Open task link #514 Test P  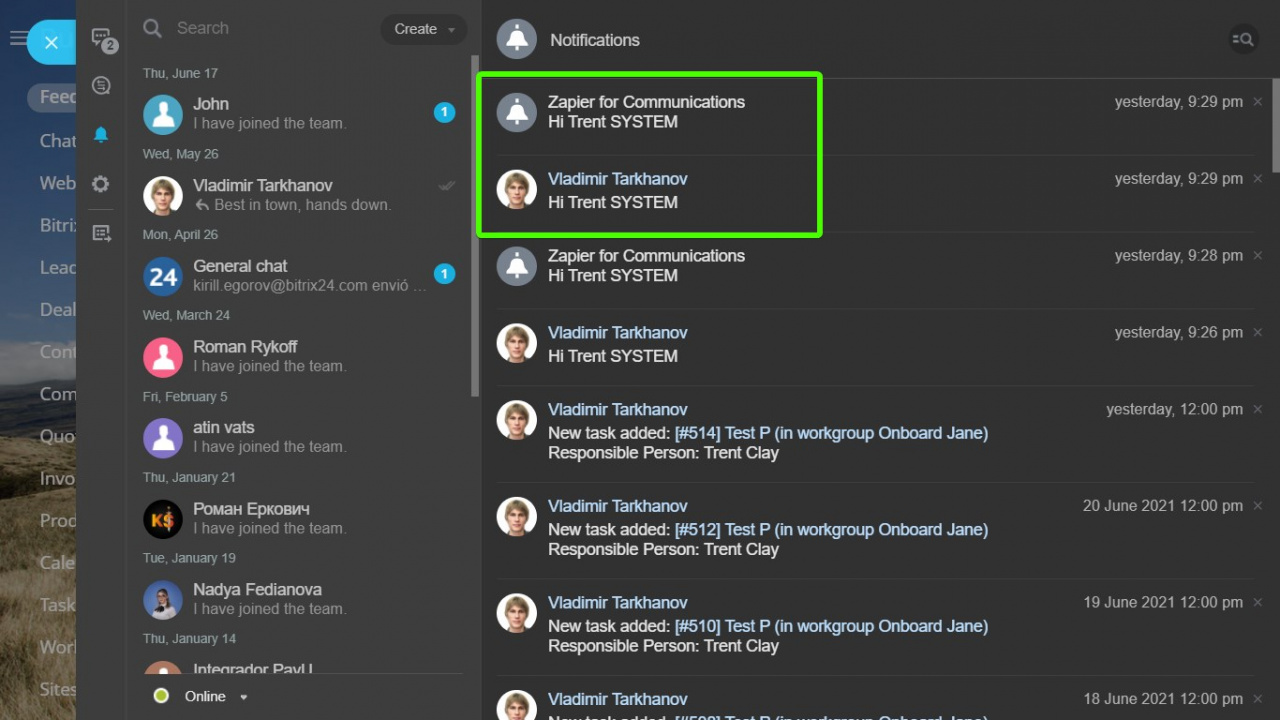tap(831, 433)
